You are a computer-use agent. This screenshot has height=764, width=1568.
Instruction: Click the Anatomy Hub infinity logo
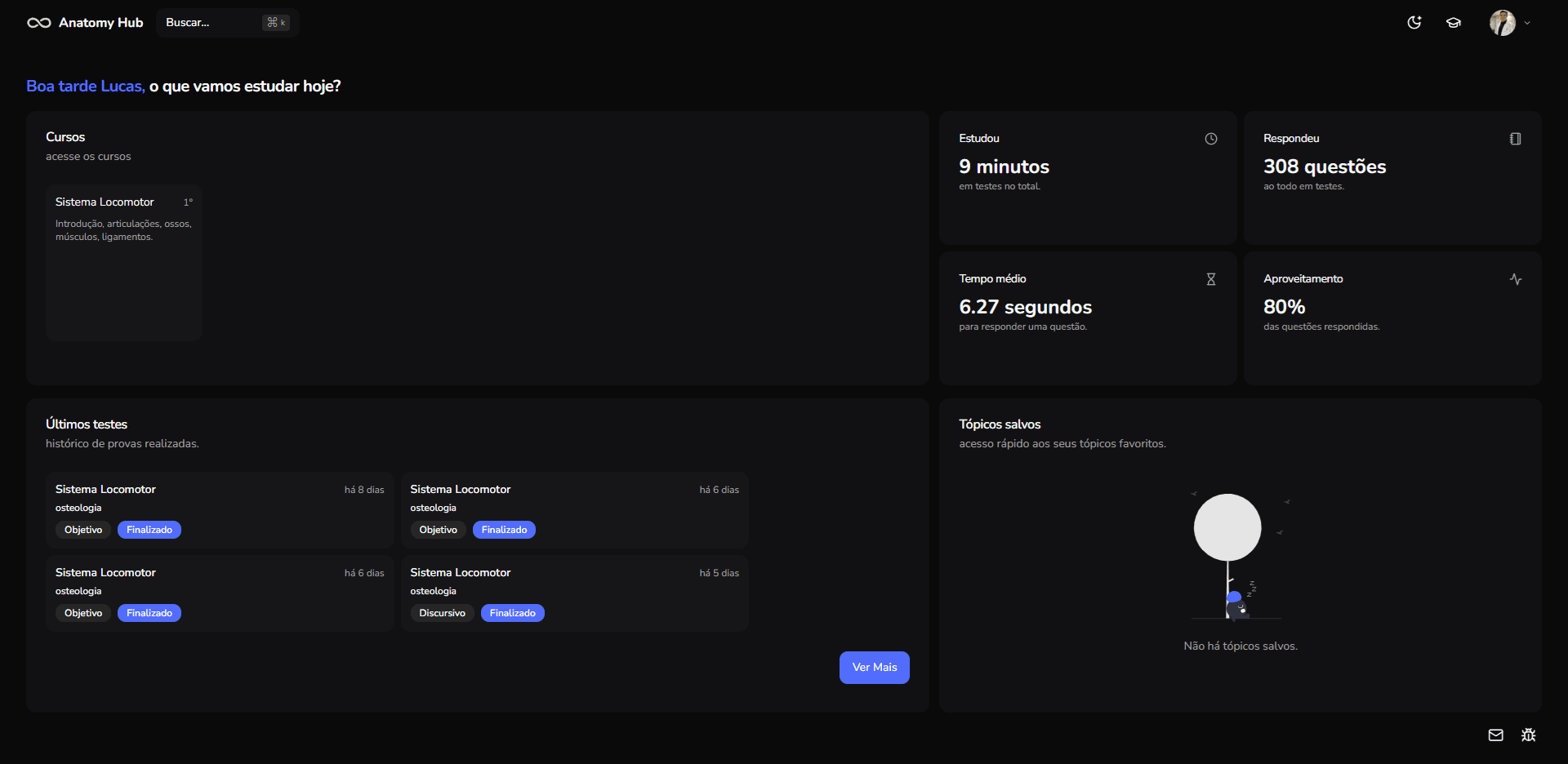tap(38, 23)
